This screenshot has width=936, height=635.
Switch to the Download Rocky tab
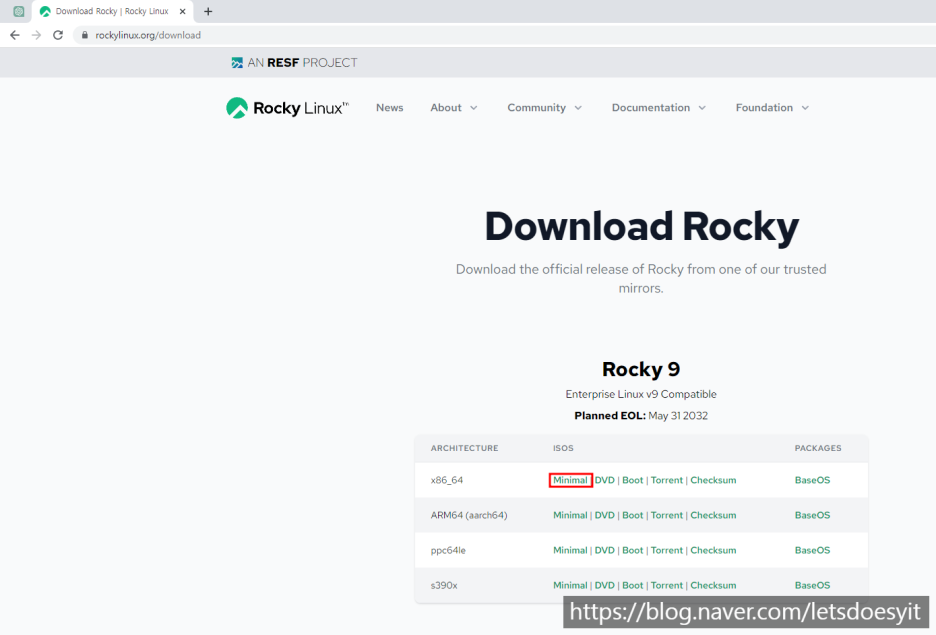click(112, 11)
